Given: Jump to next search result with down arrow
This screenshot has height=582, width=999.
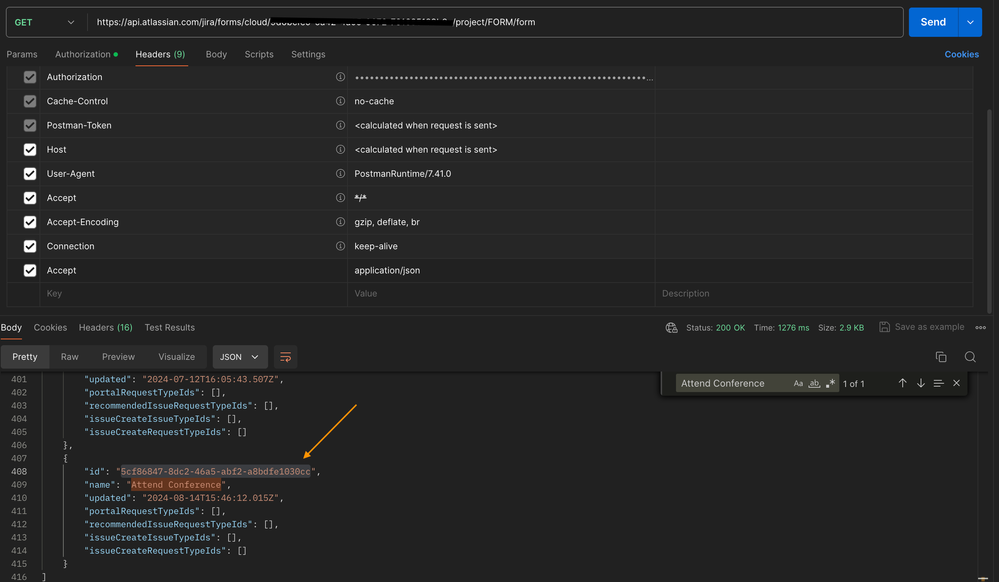Looking at the screenshot, I should [920, 382].
